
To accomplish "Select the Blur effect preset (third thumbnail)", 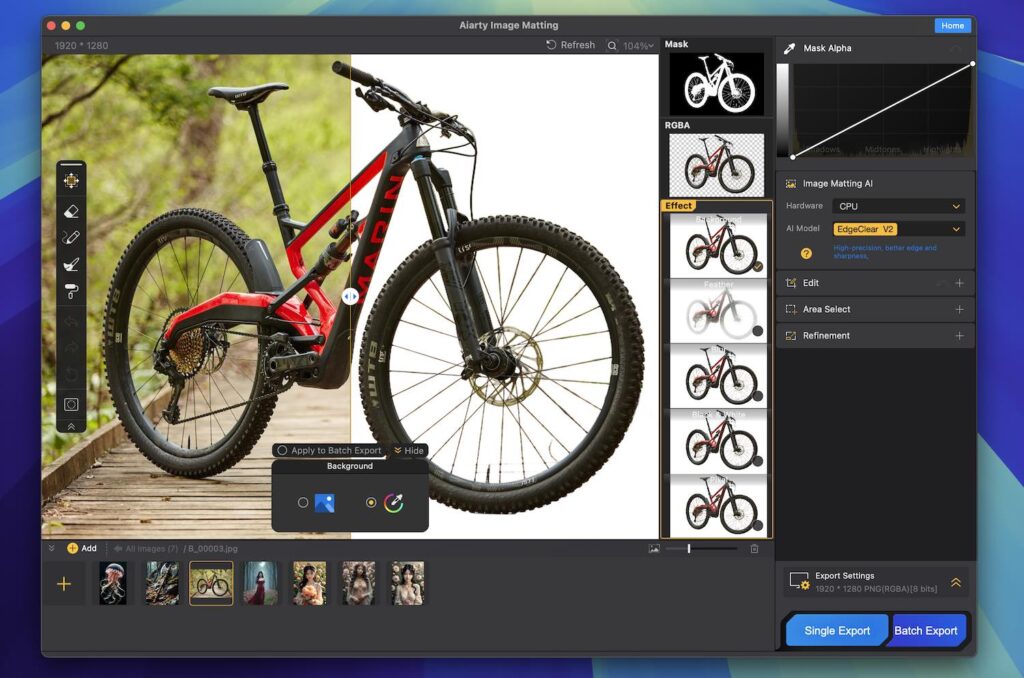I will pos(718,376).
